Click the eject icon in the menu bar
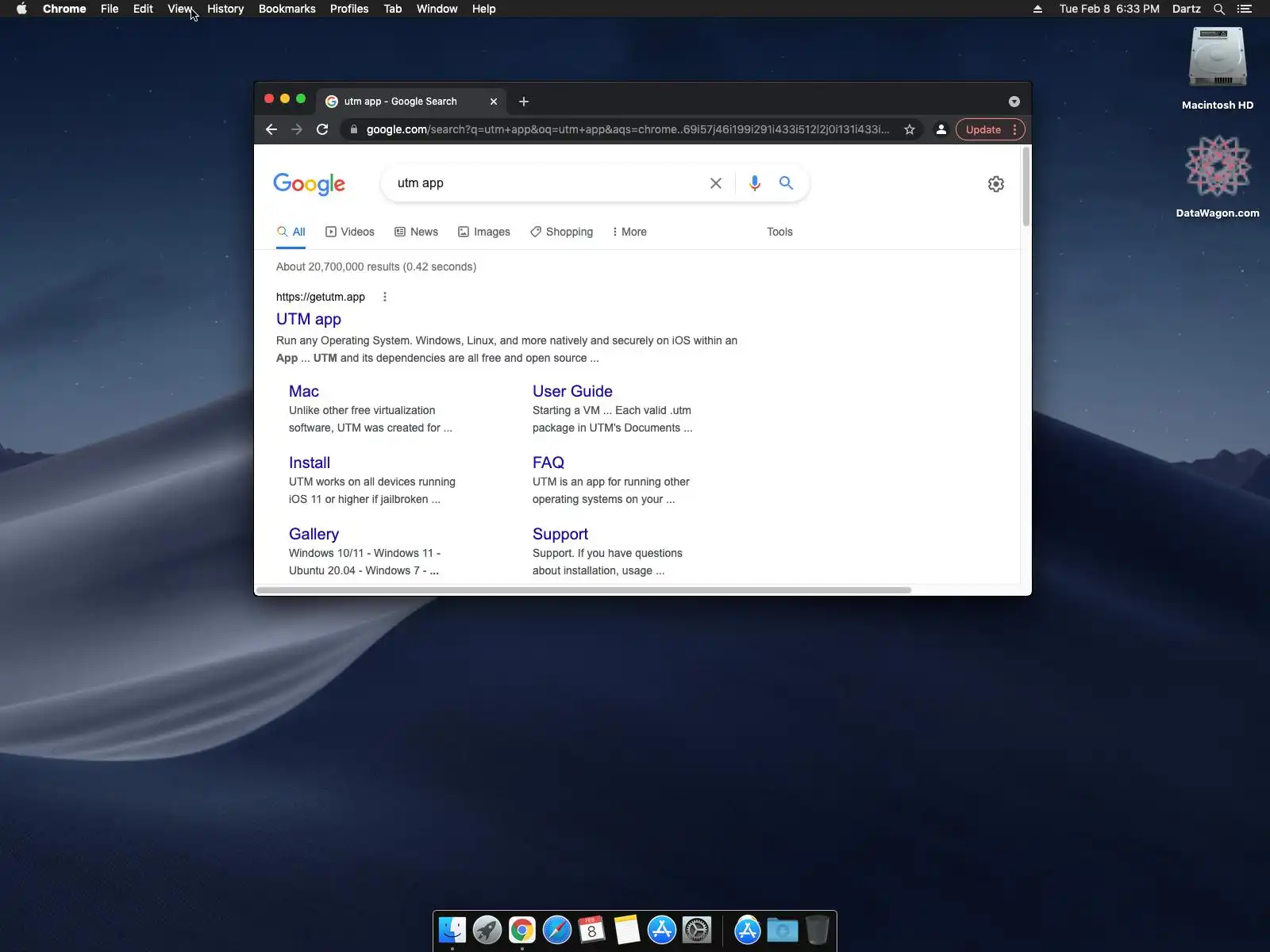 [1037, 9]
